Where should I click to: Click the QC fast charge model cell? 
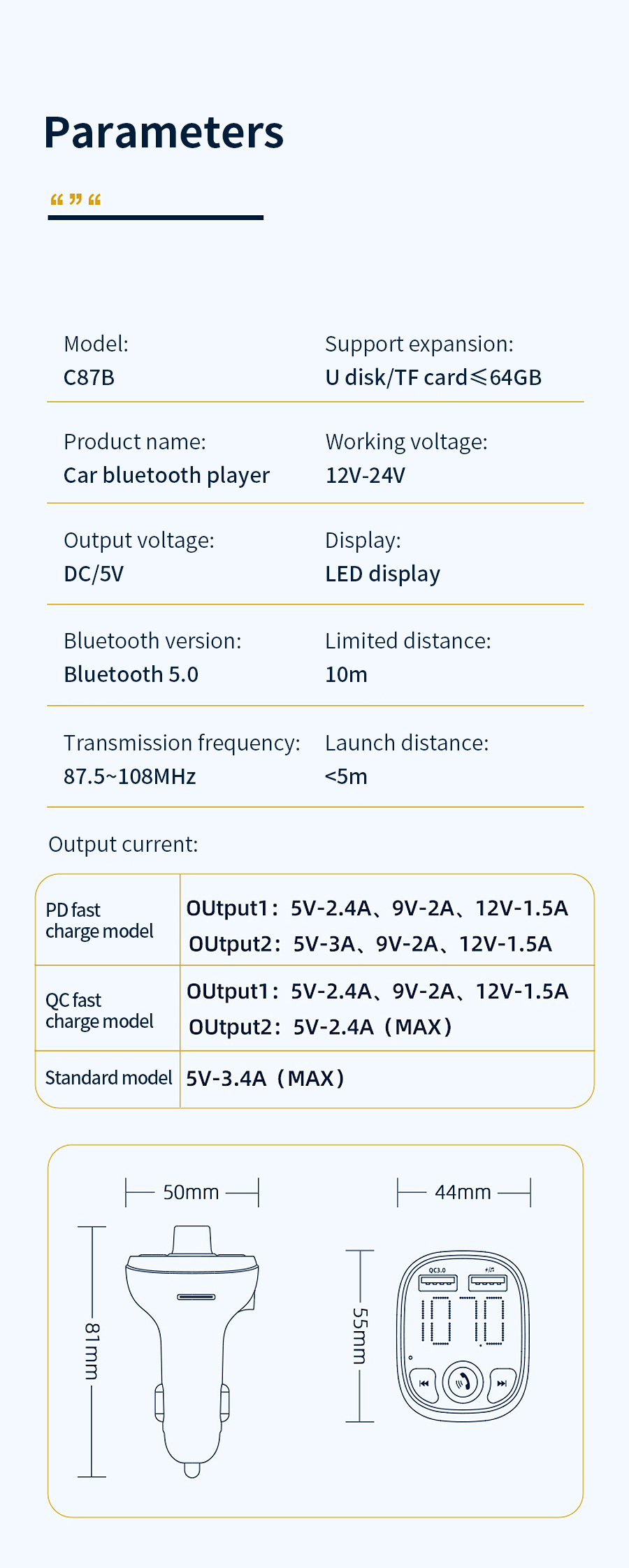tap(108, 1010)
